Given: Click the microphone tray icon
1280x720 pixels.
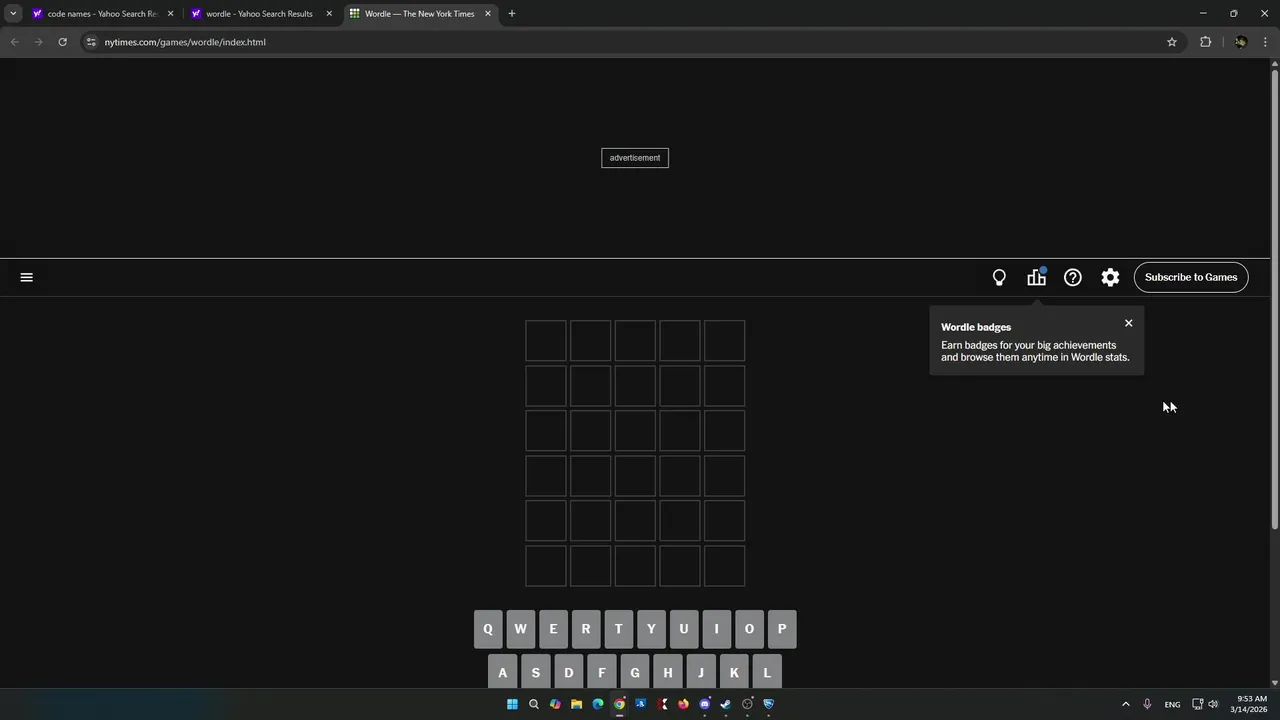Looking at the screenshot, I should [1147, 704].
